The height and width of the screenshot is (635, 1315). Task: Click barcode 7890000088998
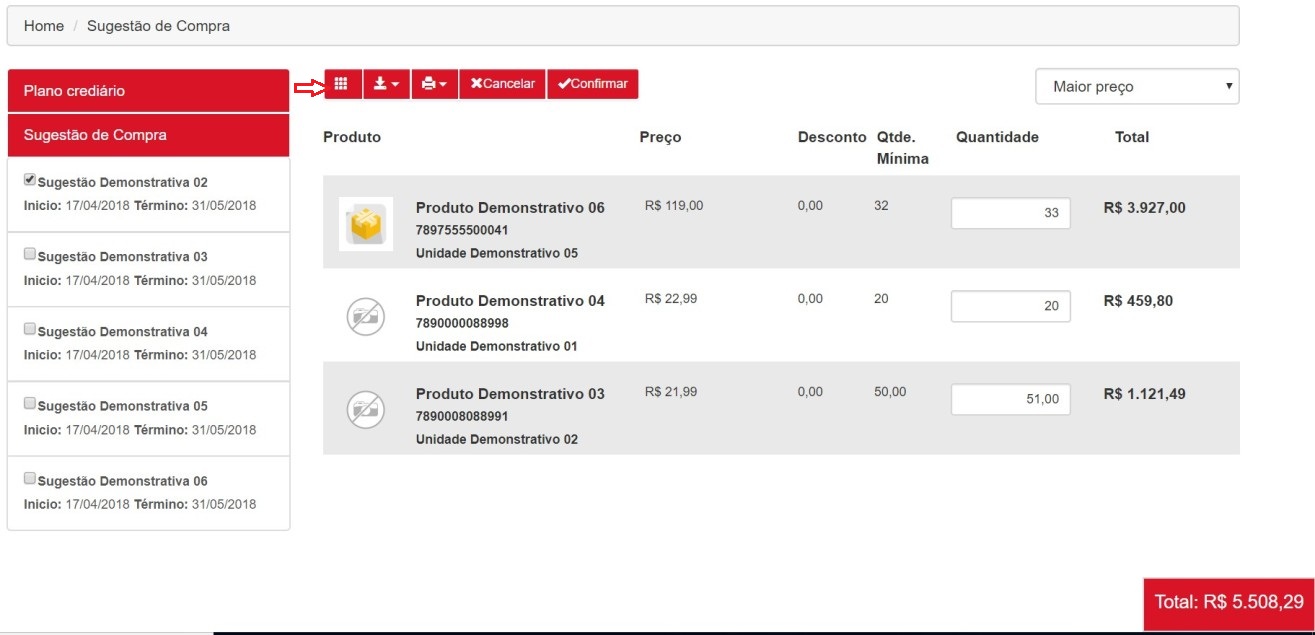point(462,323)
